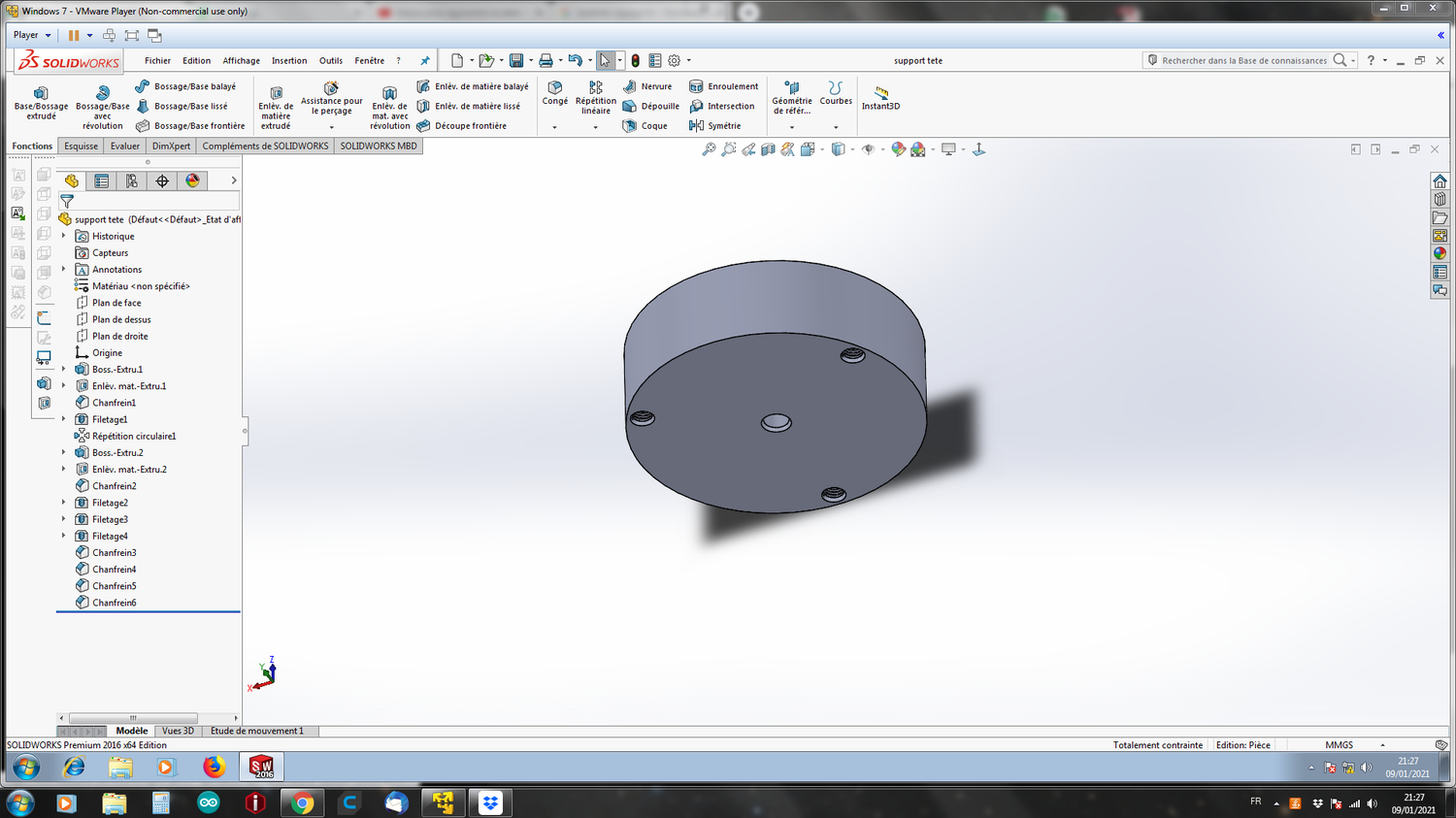Click the knowledge base search field
1456x818 pixels.
point(1243,60)
